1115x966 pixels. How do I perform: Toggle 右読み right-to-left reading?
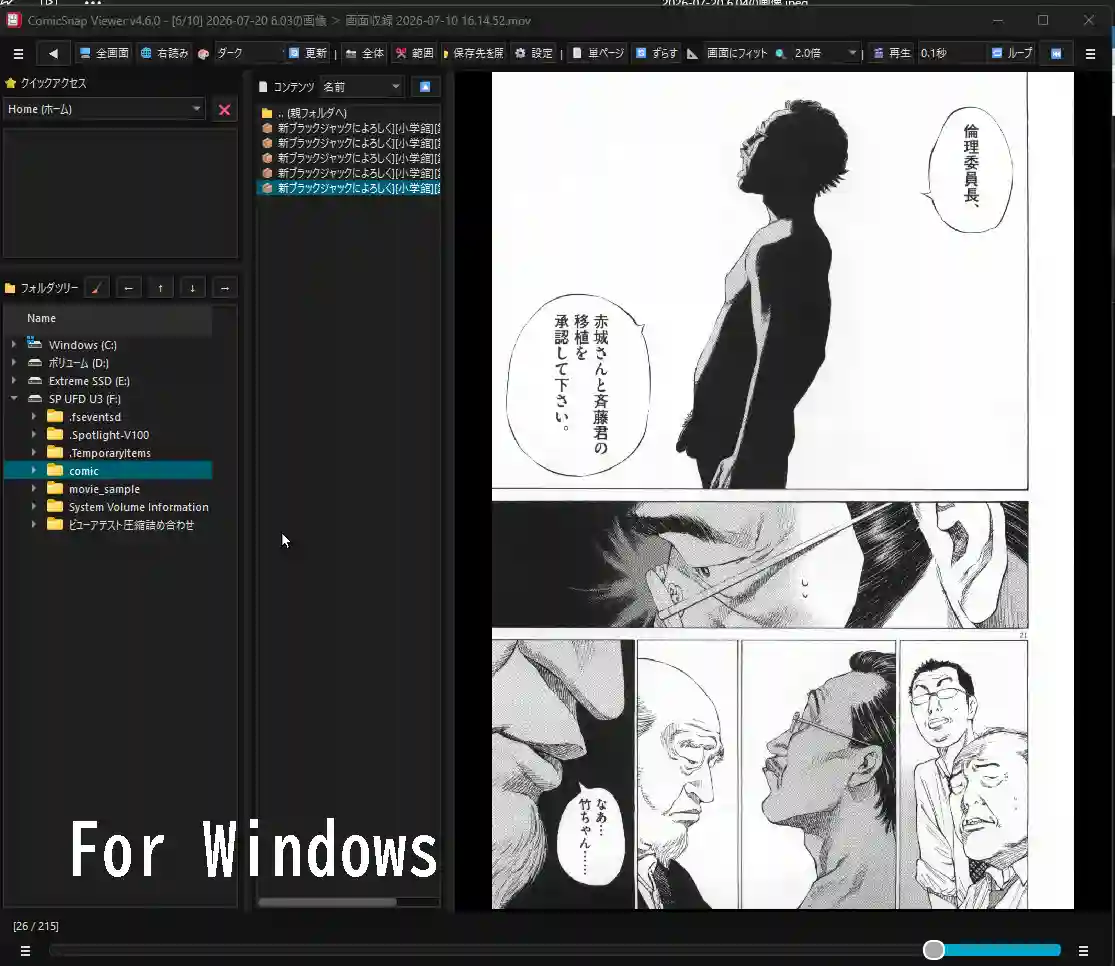pos(164,53)
